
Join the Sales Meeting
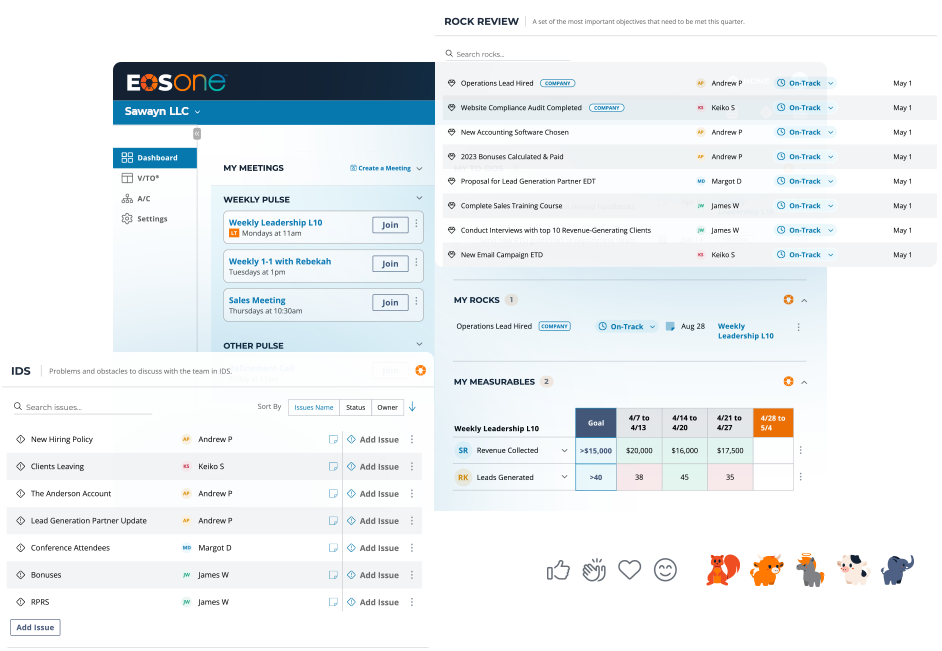pos(390,303)
